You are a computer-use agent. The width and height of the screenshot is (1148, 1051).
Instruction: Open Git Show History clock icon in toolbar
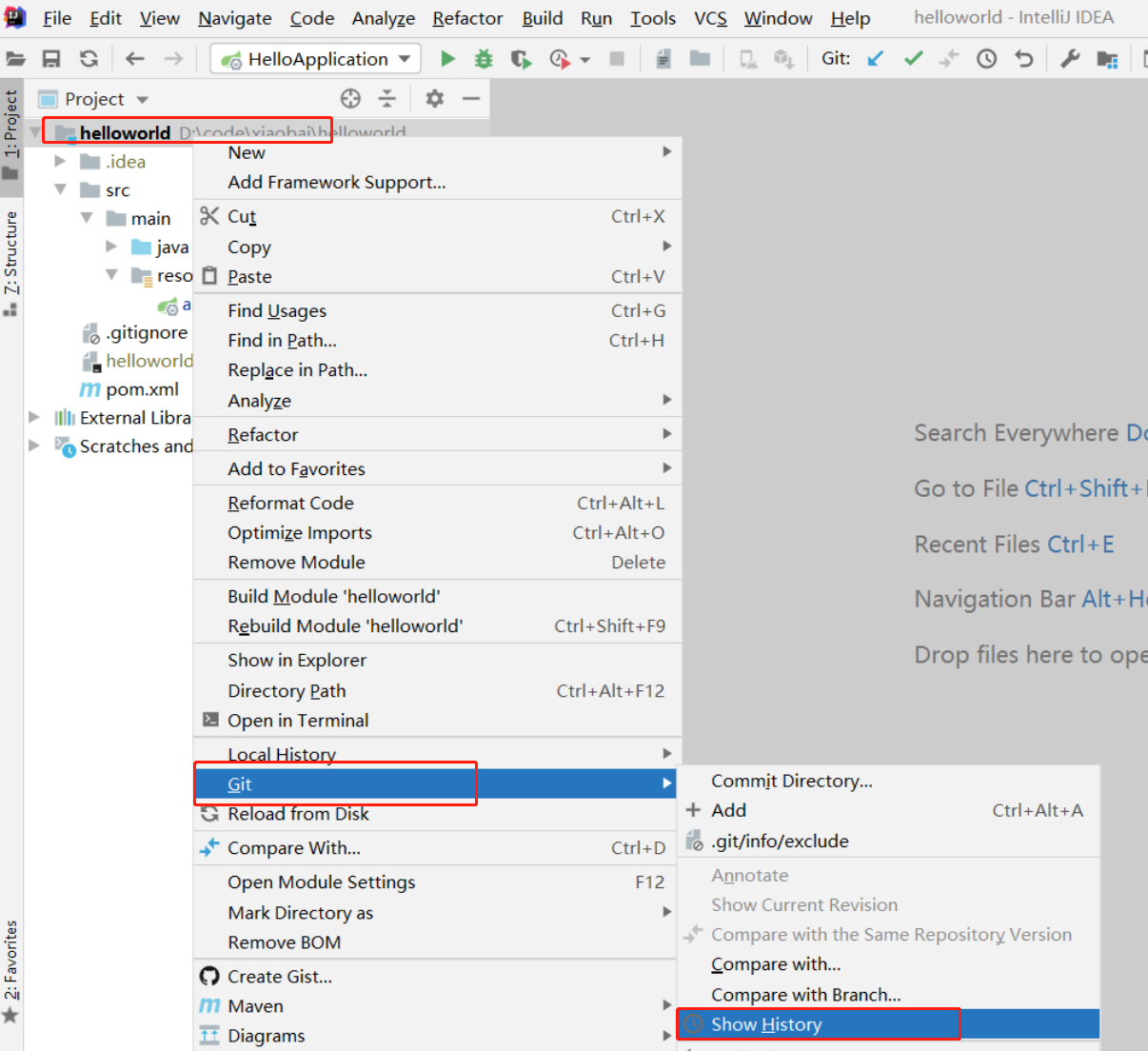click(x=987, y=59)
